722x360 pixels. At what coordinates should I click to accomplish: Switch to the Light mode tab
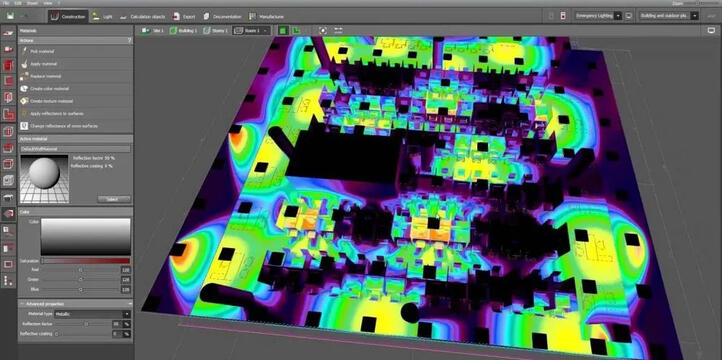102,17
